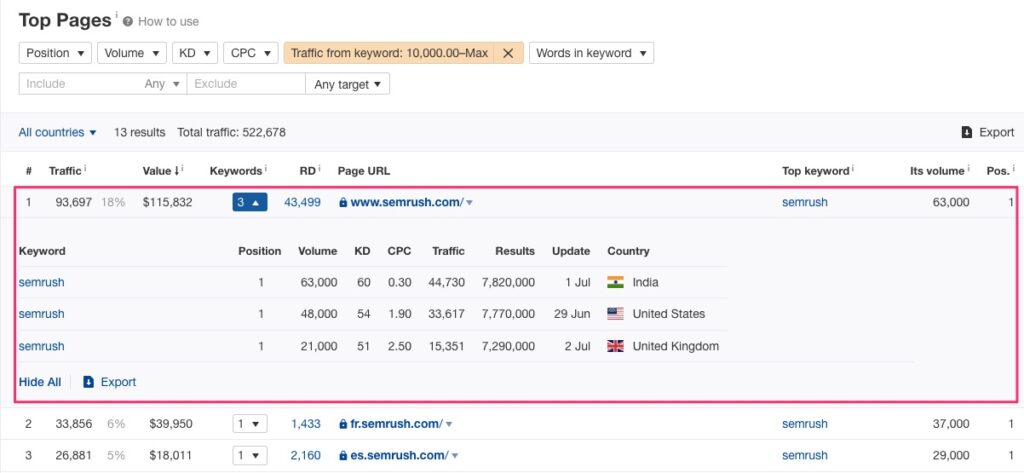1024x473 pixels.
Task: Remove the Traffic from keyword filter with X
Action: [508, 53]
